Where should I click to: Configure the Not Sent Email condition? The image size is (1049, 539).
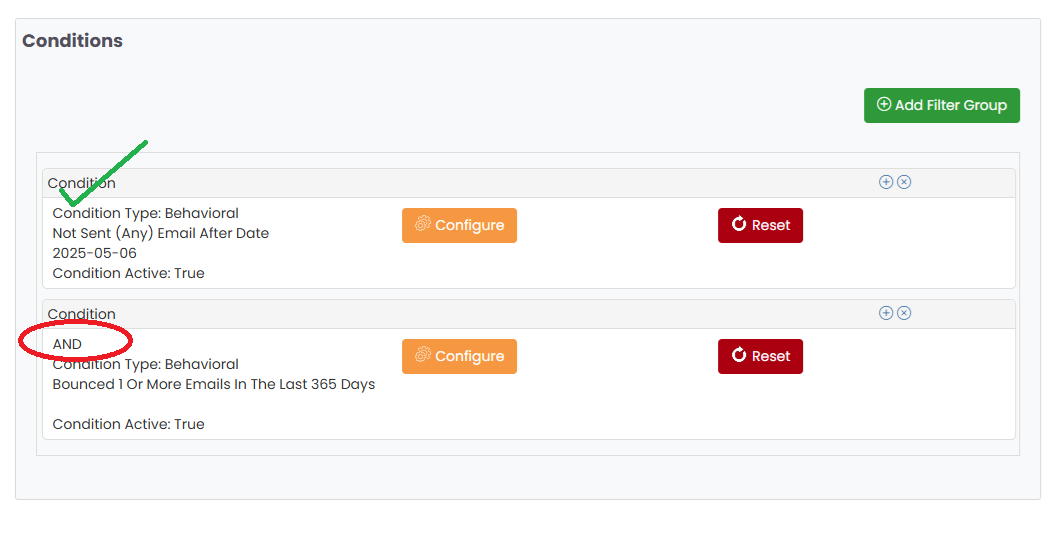459,225
